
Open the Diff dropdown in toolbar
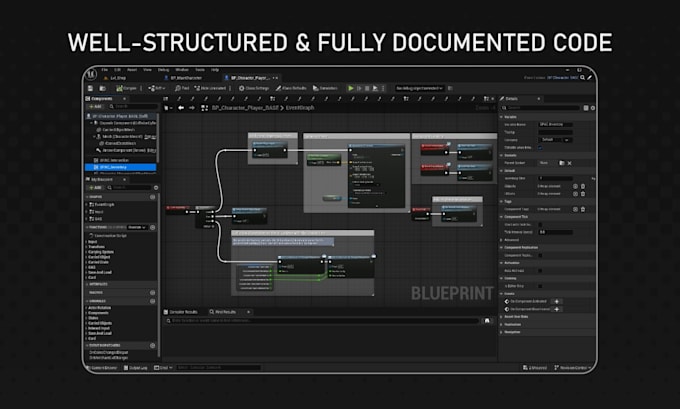(x=157, y=88)
